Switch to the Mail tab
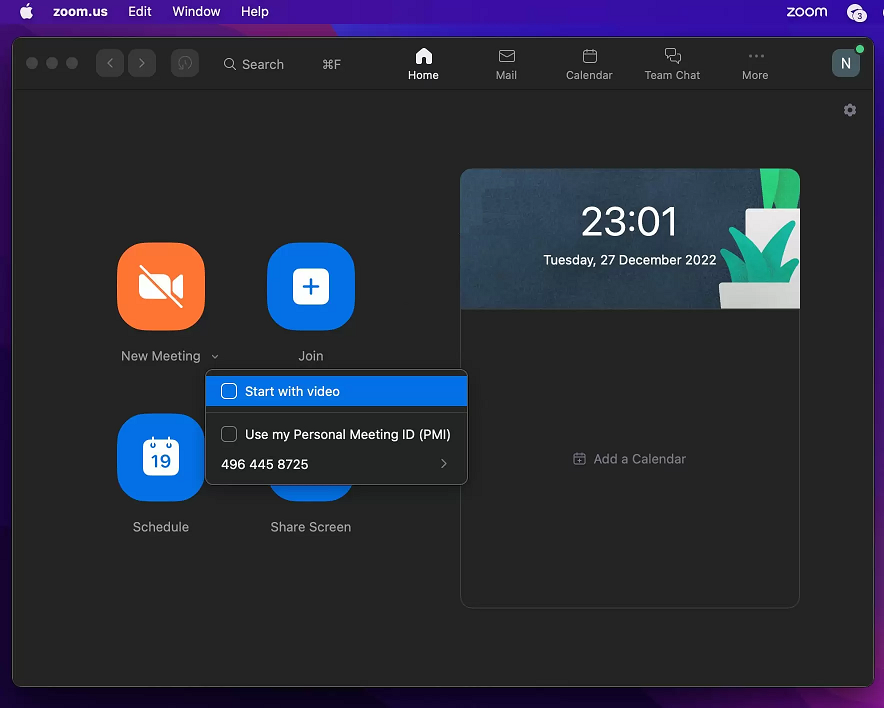This screenshot has width=884, height=708. (506, 65)
